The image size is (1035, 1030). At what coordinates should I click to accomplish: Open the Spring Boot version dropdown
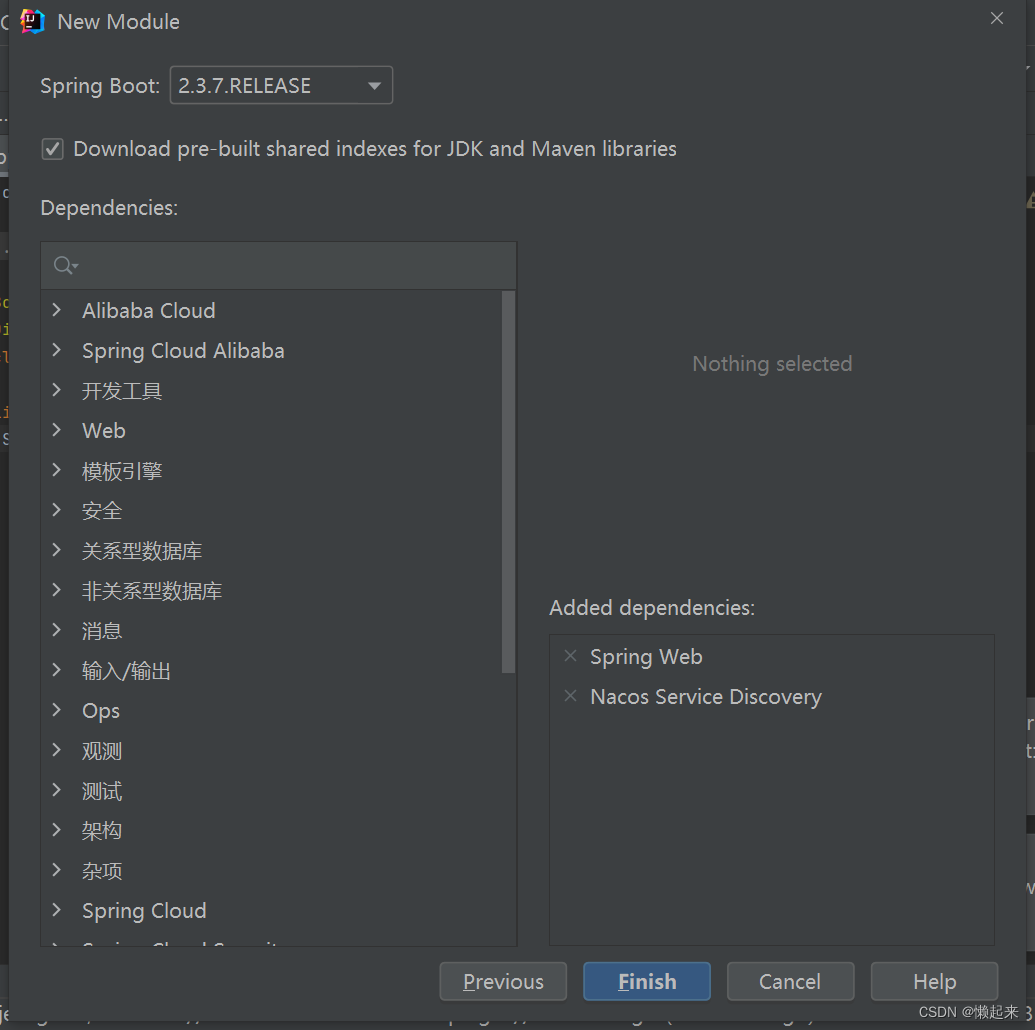coord(281,85)
